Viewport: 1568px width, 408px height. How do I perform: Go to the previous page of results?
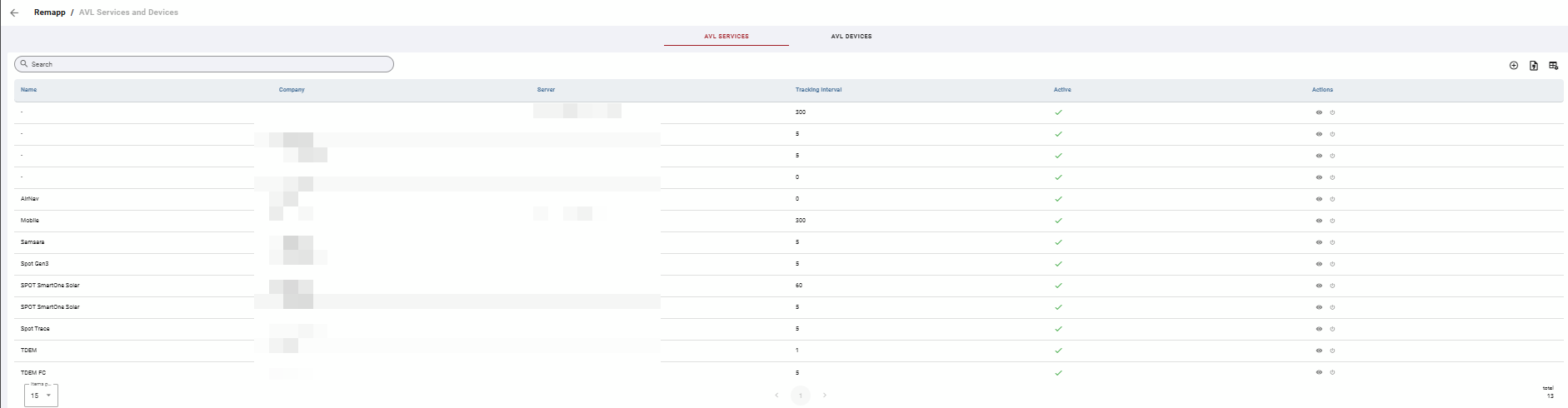[x=777, y=396]
